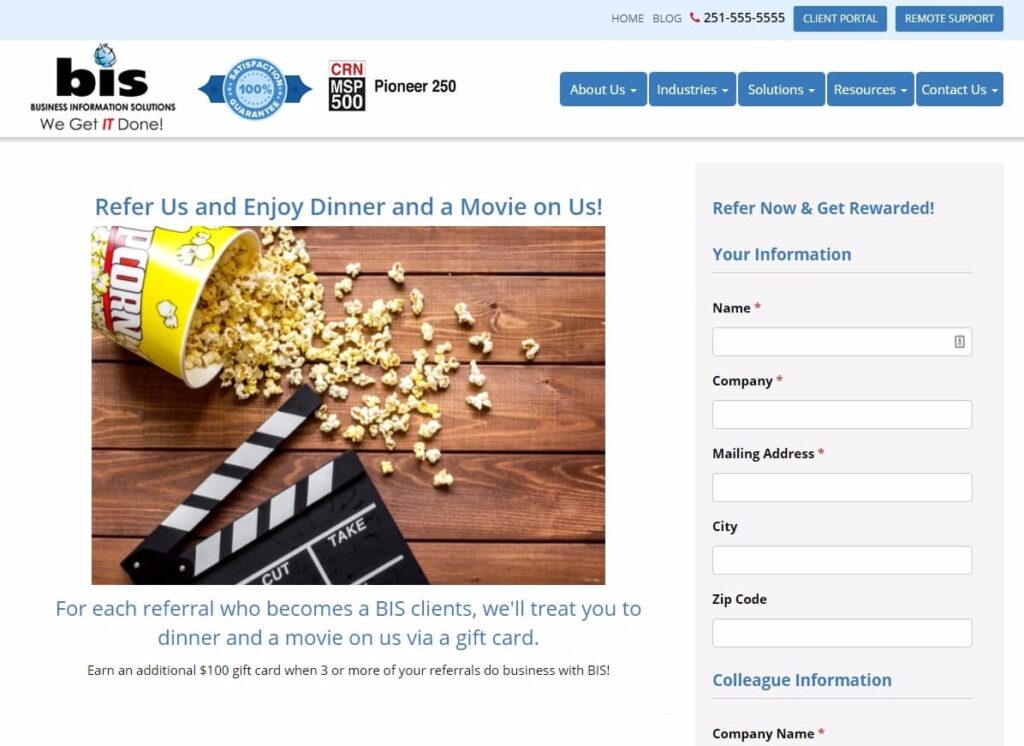Open the BLOG page link
This screenshot has width=1024, height=746.
coord(666,18)
